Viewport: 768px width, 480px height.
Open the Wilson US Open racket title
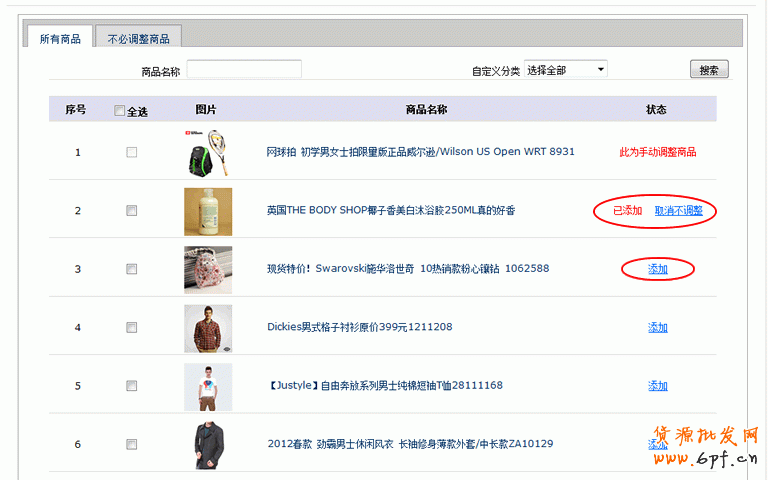click(420, 152)
